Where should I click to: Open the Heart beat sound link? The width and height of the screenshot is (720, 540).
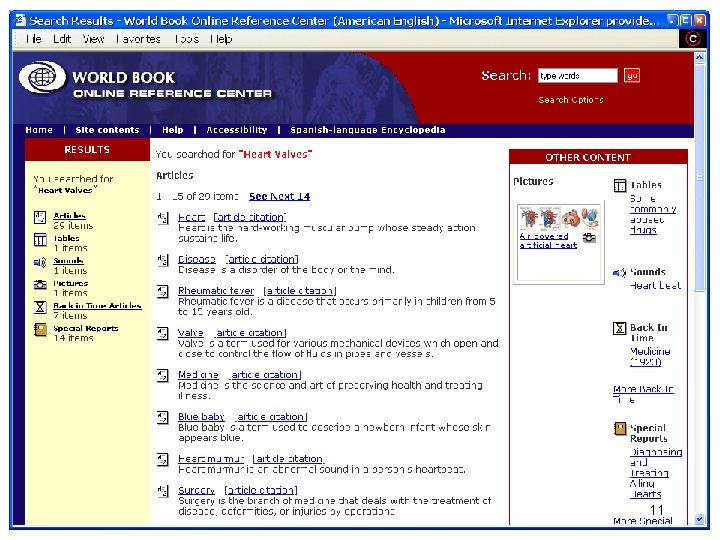pyautogui.click(x=656, y=286)
